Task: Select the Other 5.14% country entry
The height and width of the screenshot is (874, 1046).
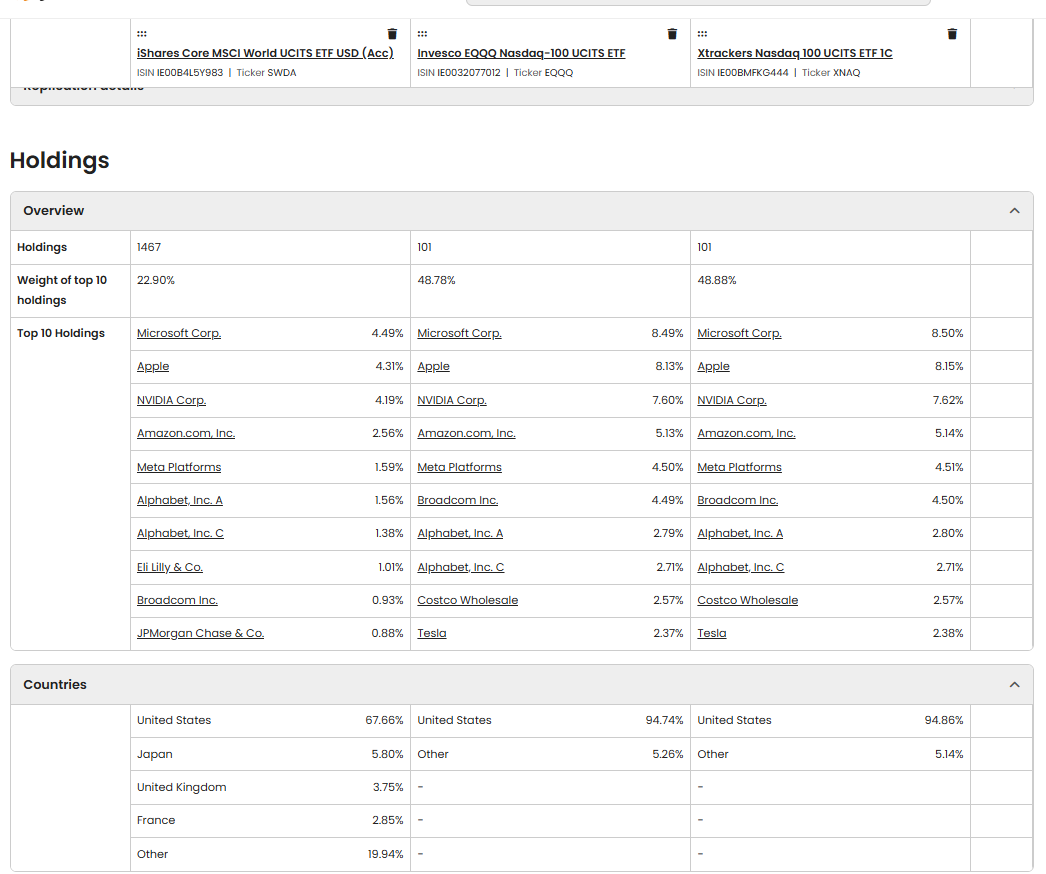Action: click(831, 754)
